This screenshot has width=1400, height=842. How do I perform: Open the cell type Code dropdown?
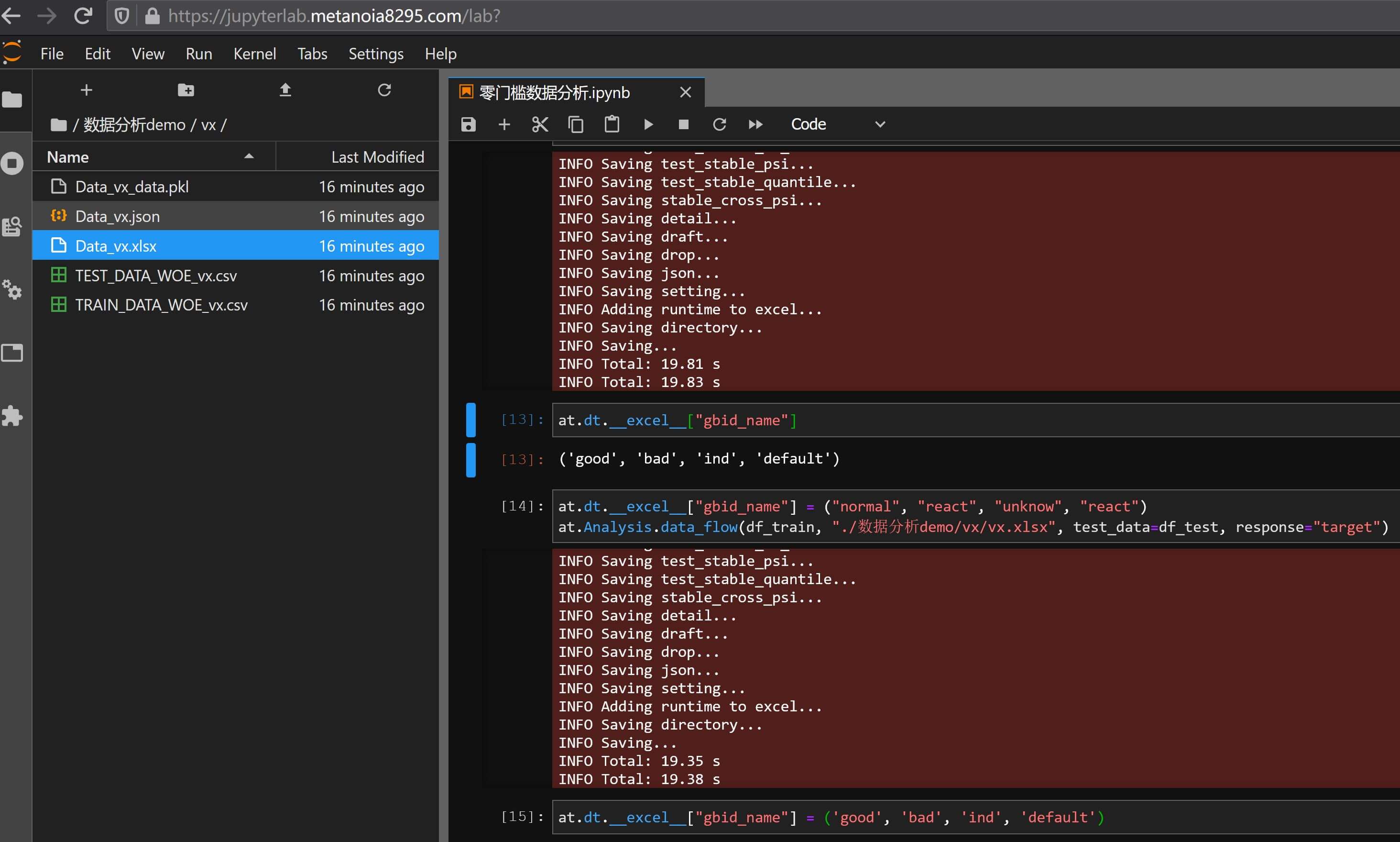click(837, 124)
